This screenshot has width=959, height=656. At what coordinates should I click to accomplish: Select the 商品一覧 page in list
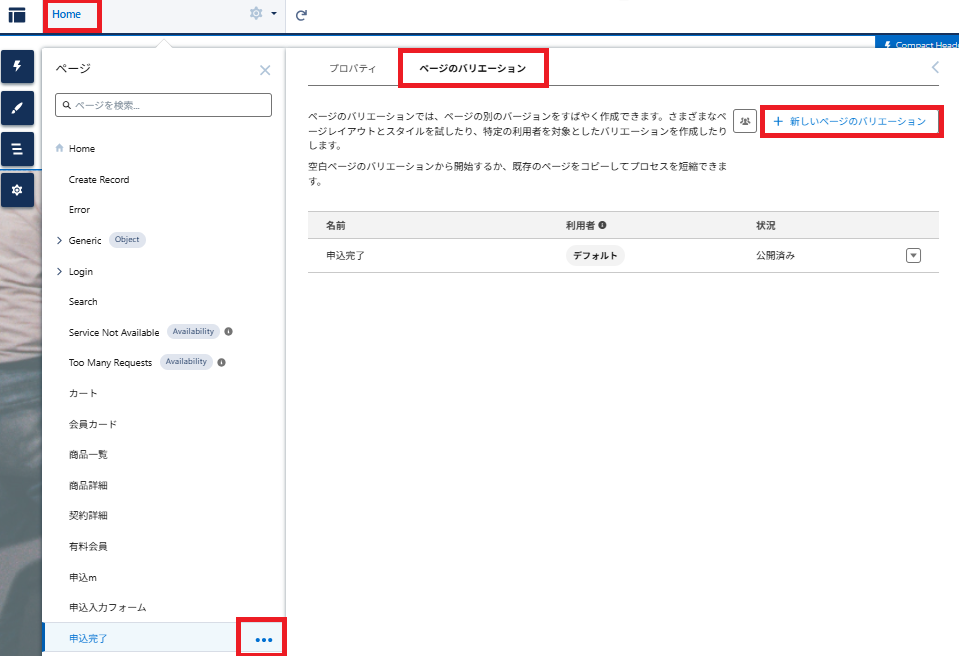click(88, 455)
